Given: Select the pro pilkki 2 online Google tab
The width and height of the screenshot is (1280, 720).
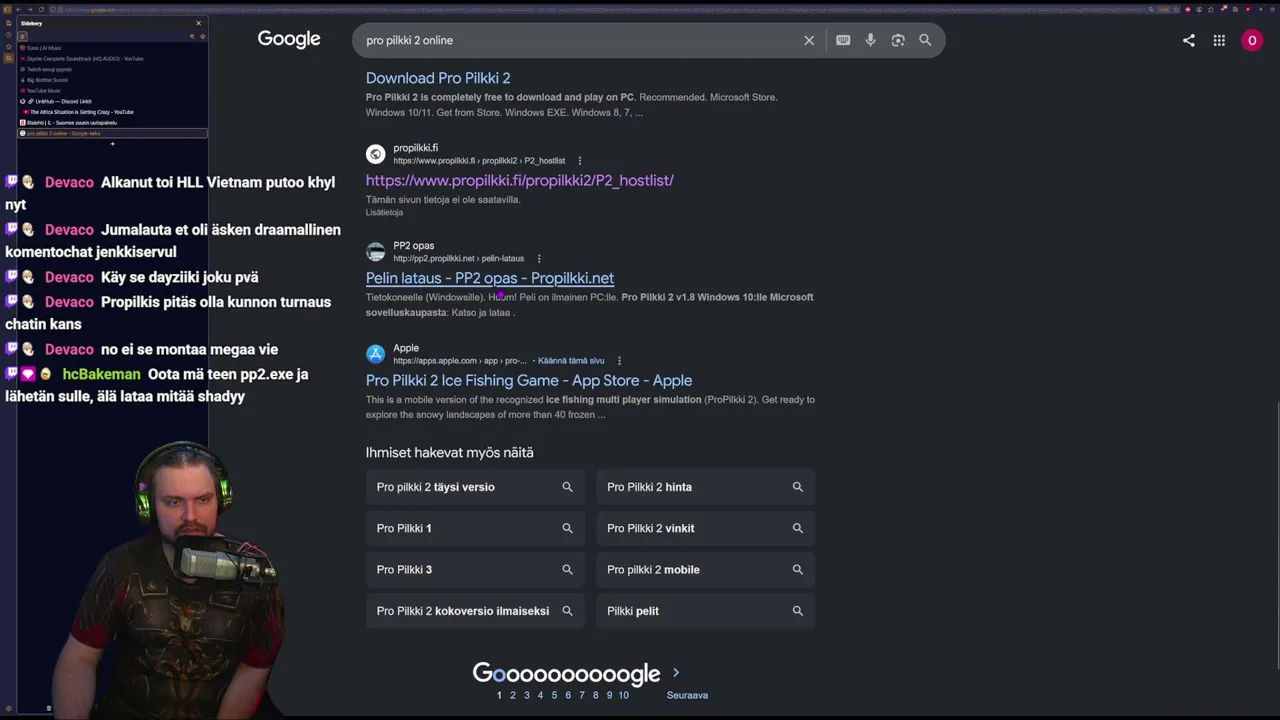Looking at the screenshot, I should point(113,133).
